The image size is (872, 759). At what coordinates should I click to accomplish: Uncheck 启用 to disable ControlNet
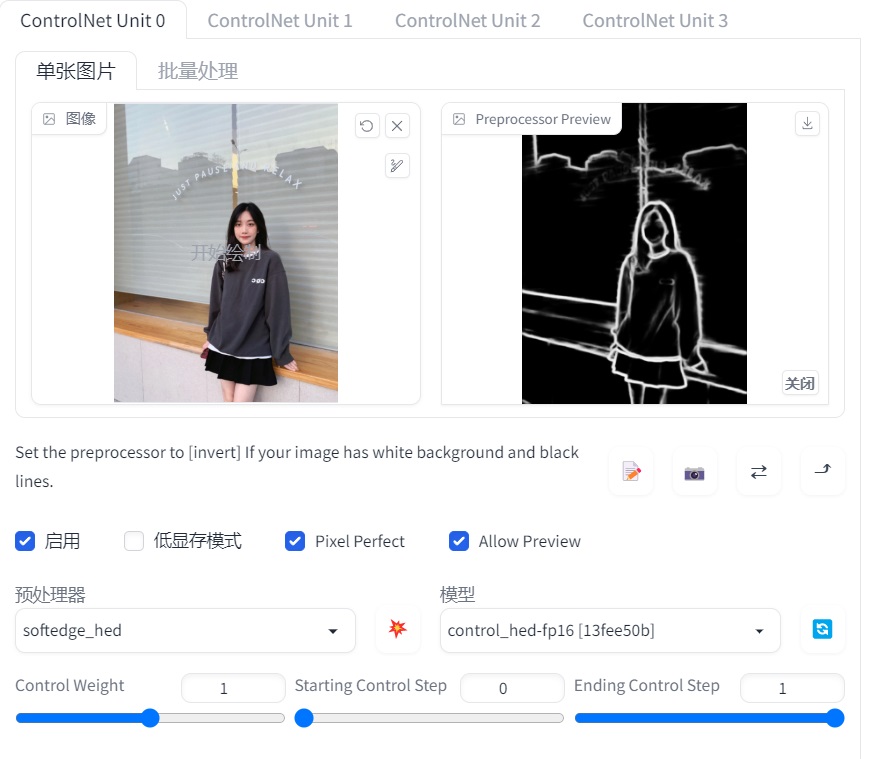coord(25,541)
